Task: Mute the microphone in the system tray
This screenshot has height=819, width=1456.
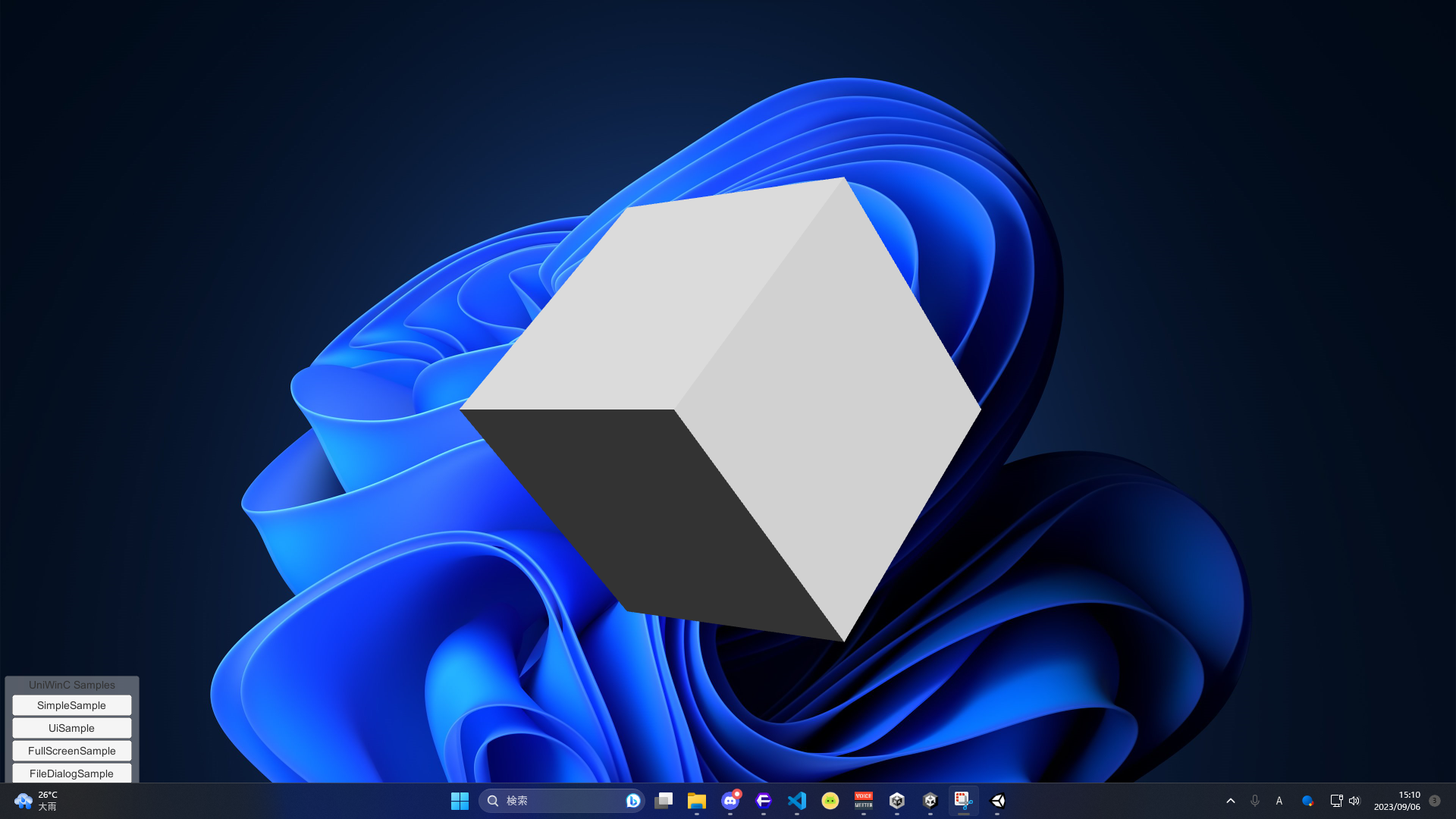Action: click(x=1255, y=800)
